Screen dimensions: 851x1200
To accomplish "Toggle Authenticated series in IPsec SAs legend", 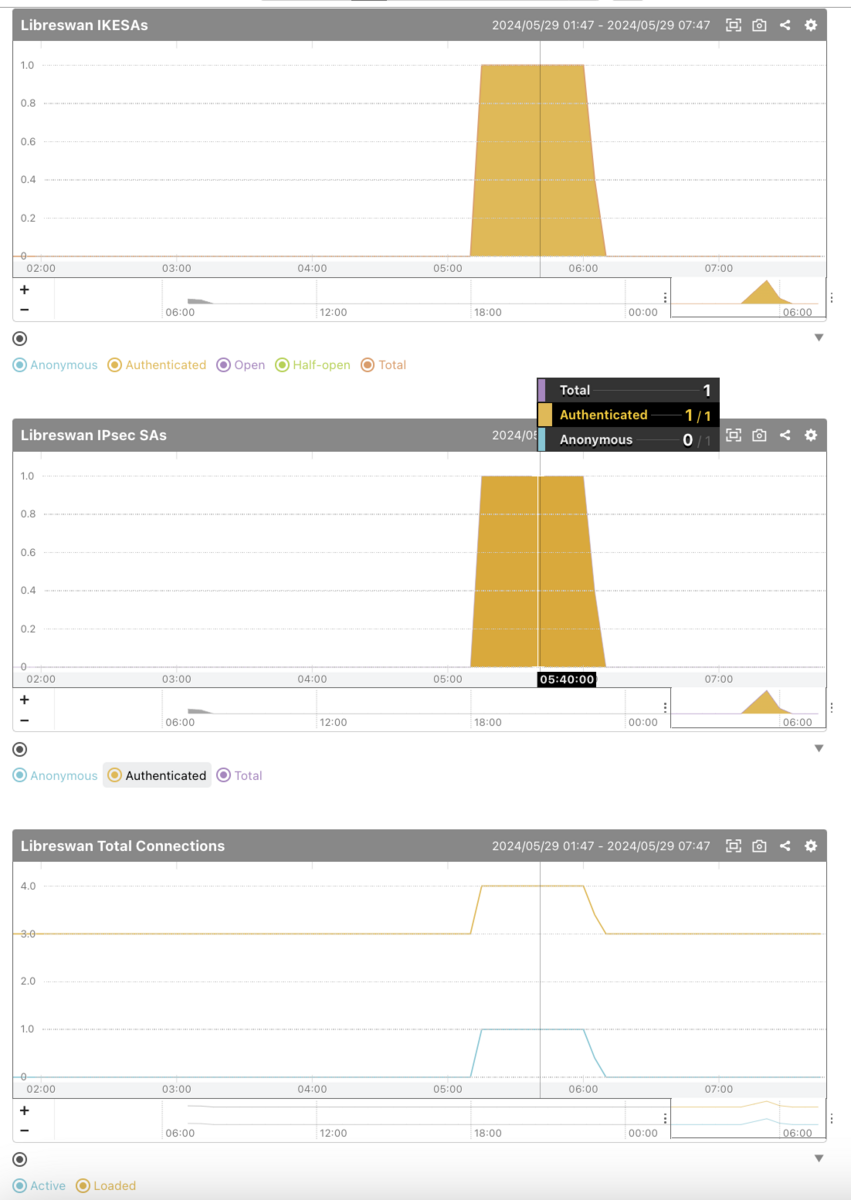I will point(157,775).
